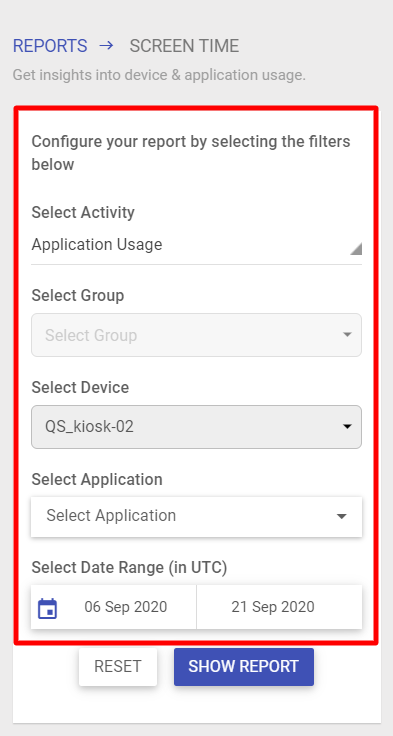Click the RESET button
The height and width of the screenshot is (736, 393).
(x=118, y=667)
